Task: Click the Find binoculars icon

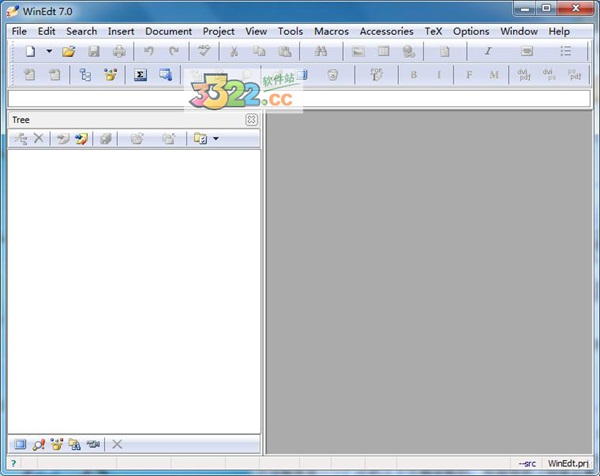Action: 321,51
